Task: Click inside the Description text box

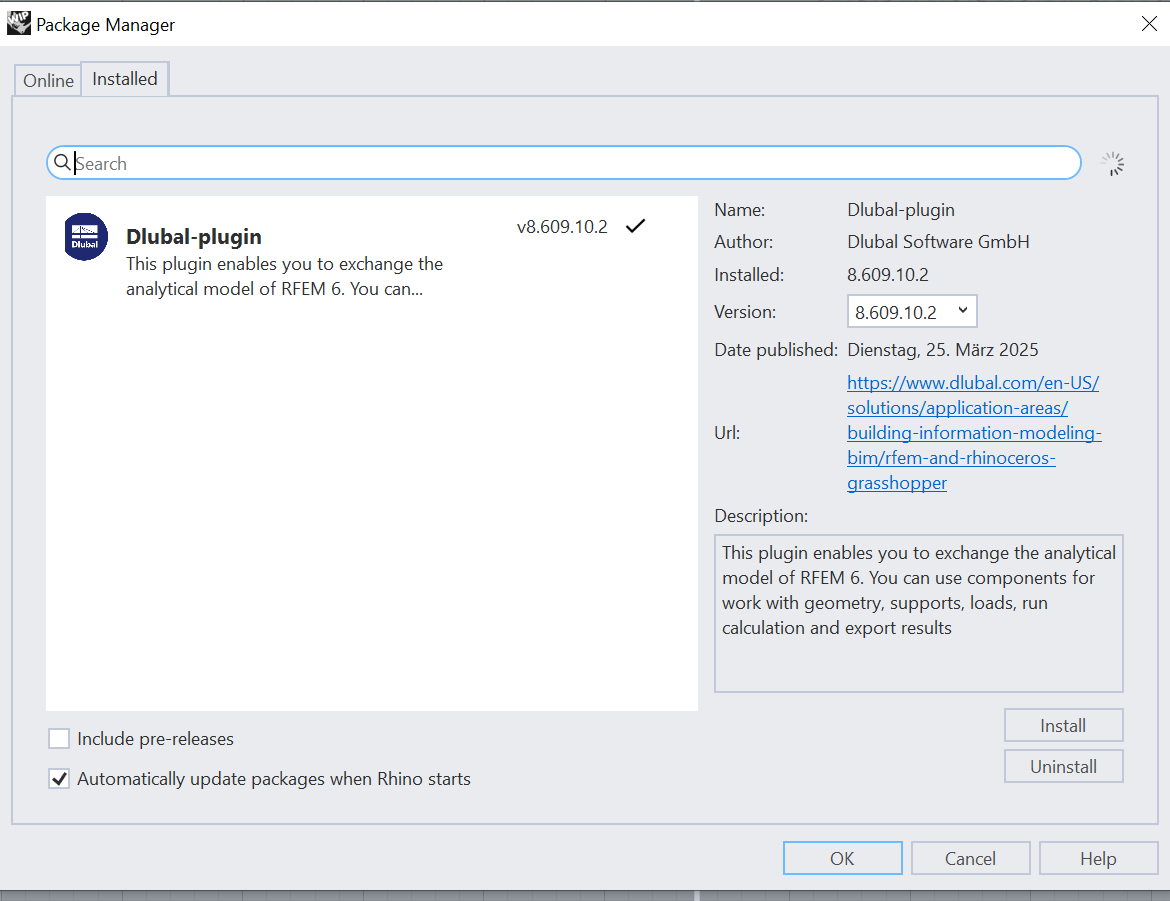Action: [x=919, y=613]
